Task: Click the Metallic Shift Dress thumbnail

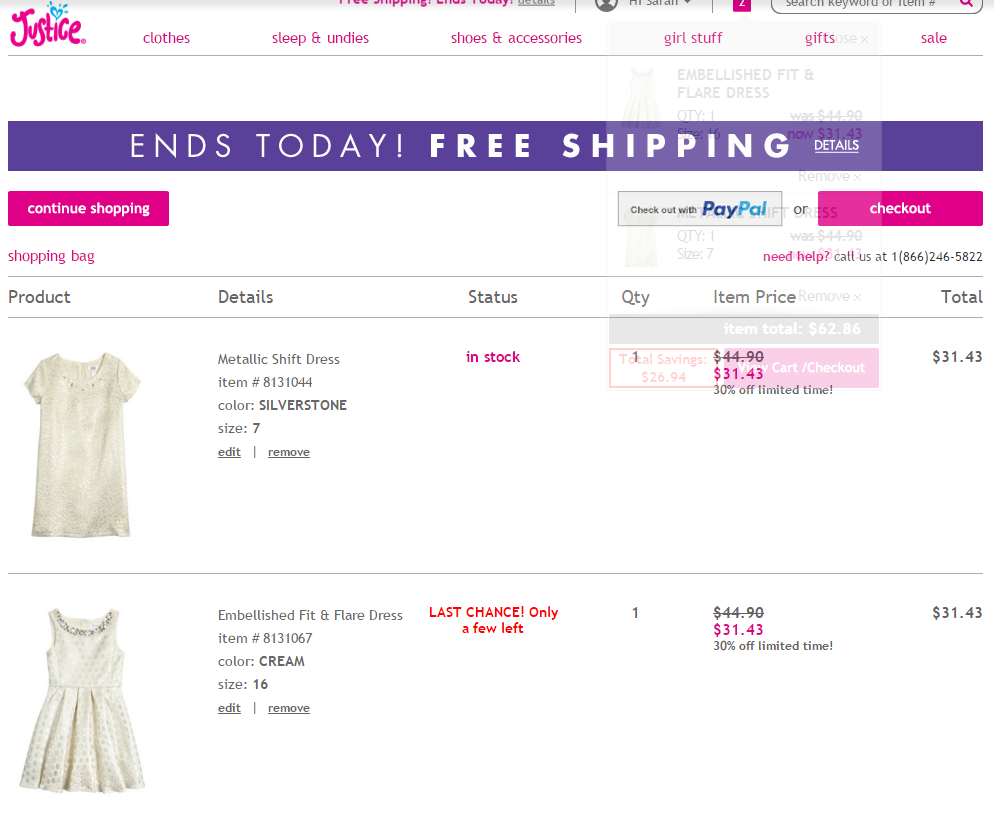Action: tap(82, 443)
